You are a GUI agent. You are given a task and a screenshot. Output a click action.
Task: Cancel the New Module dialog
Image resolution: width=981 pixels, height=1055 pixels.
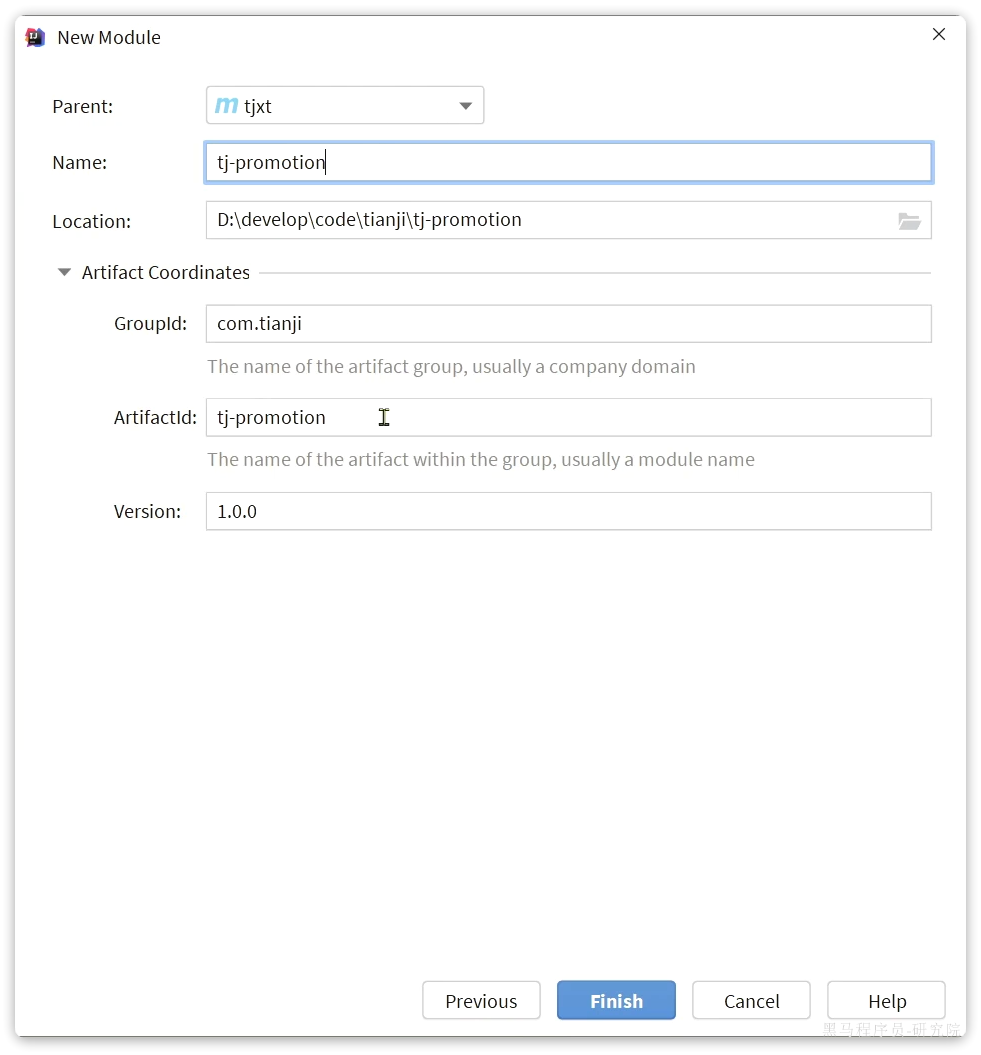[752, 1001]
